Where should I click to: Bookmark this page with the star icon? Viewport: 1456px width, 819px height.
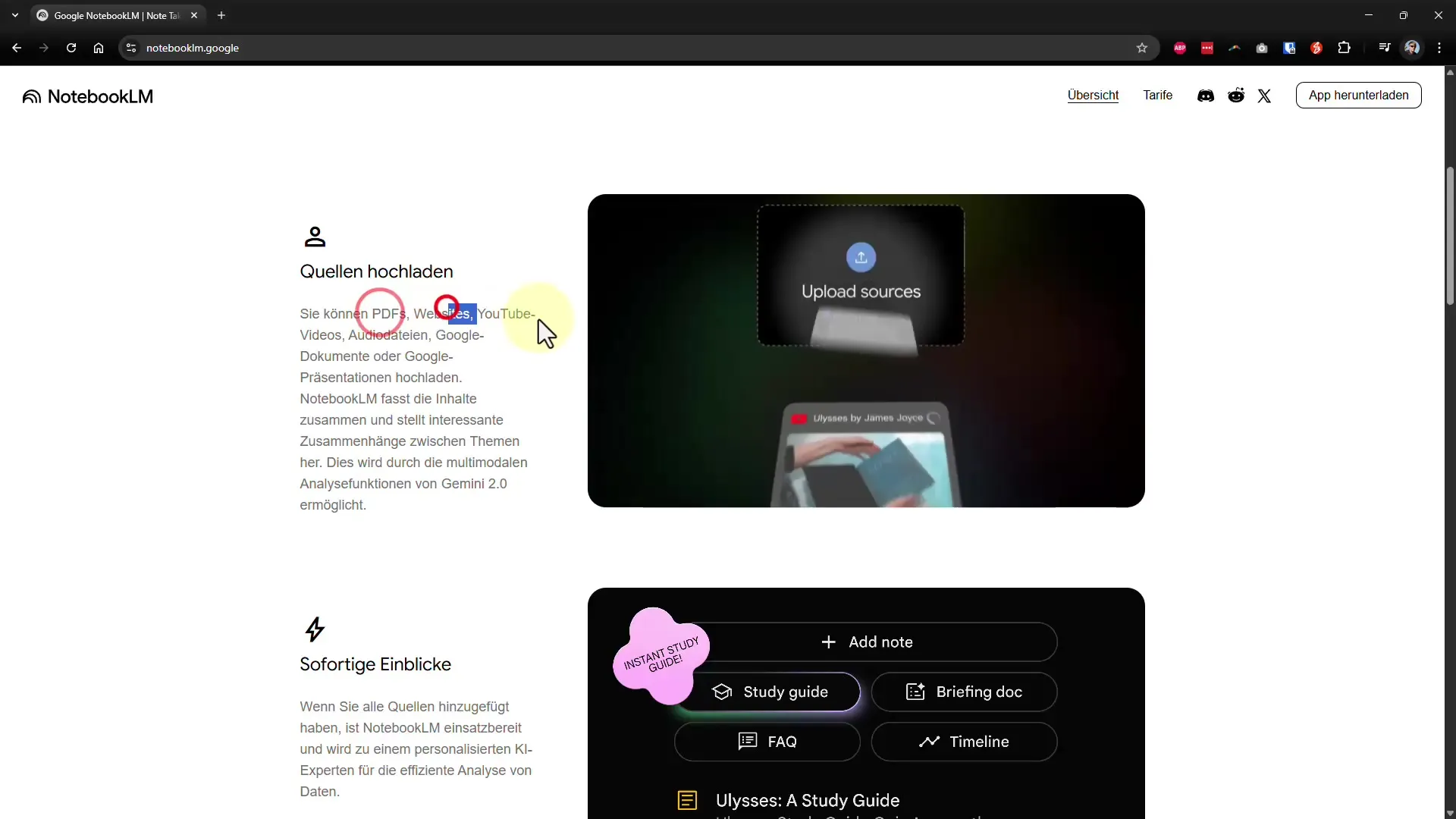1142,48
